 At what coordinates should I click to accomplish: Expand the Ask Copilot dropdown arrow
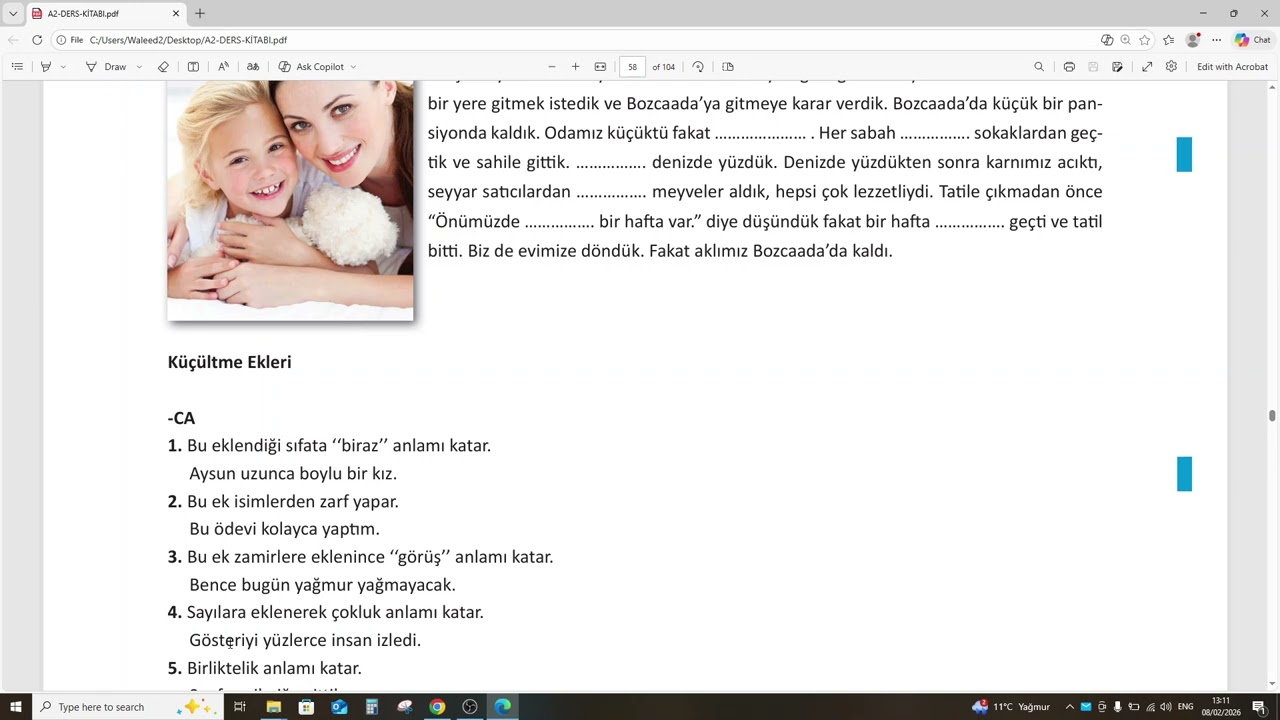click(x=353, y=67)
